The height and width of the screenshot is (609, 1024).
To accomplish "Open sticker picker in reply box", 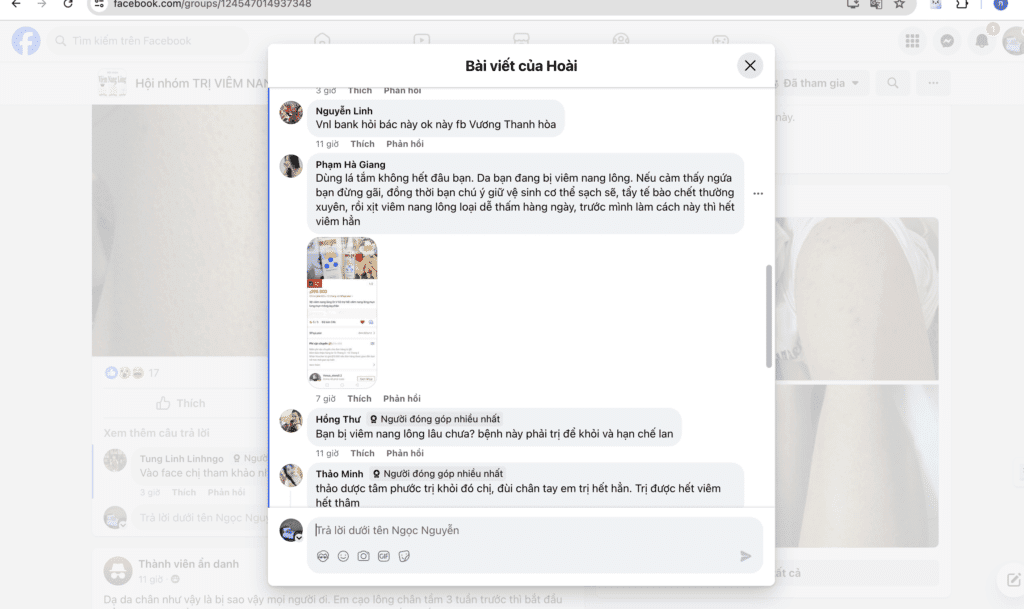I will point(404,556).
